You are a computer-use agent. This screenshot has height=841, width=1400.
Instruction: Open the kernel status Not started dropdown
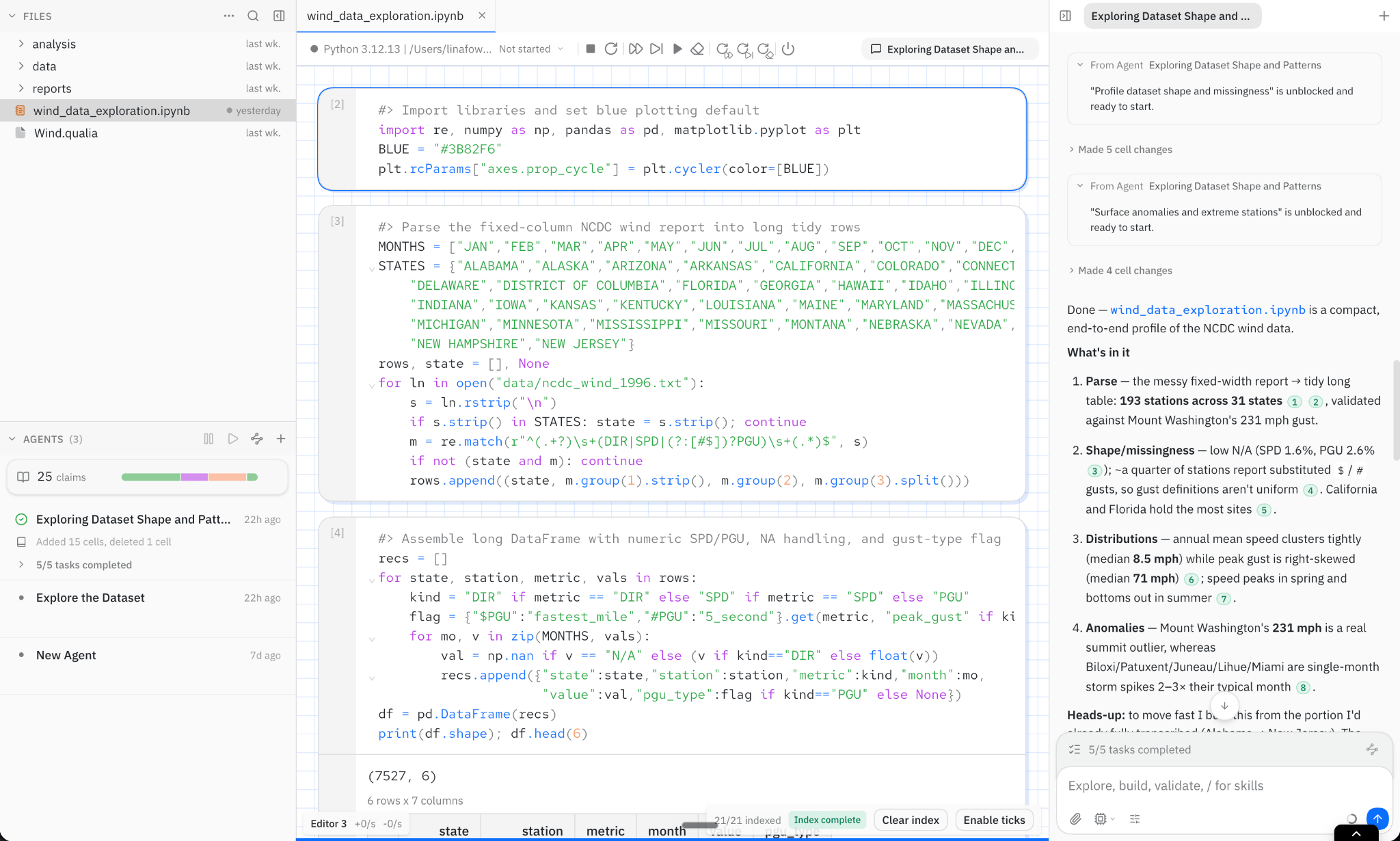531,49
